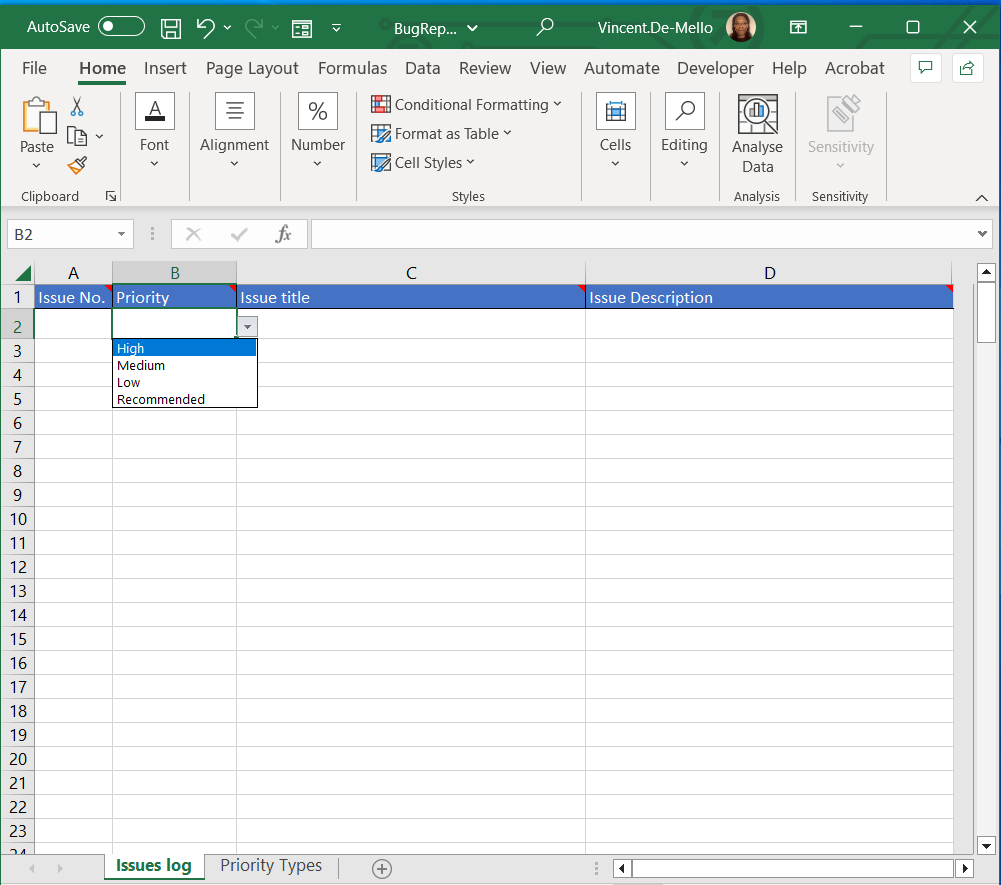Choose Recommended in the dropdown list
Image resolution: width=1001 pixels, height=885 pixels.
[161, 400]
